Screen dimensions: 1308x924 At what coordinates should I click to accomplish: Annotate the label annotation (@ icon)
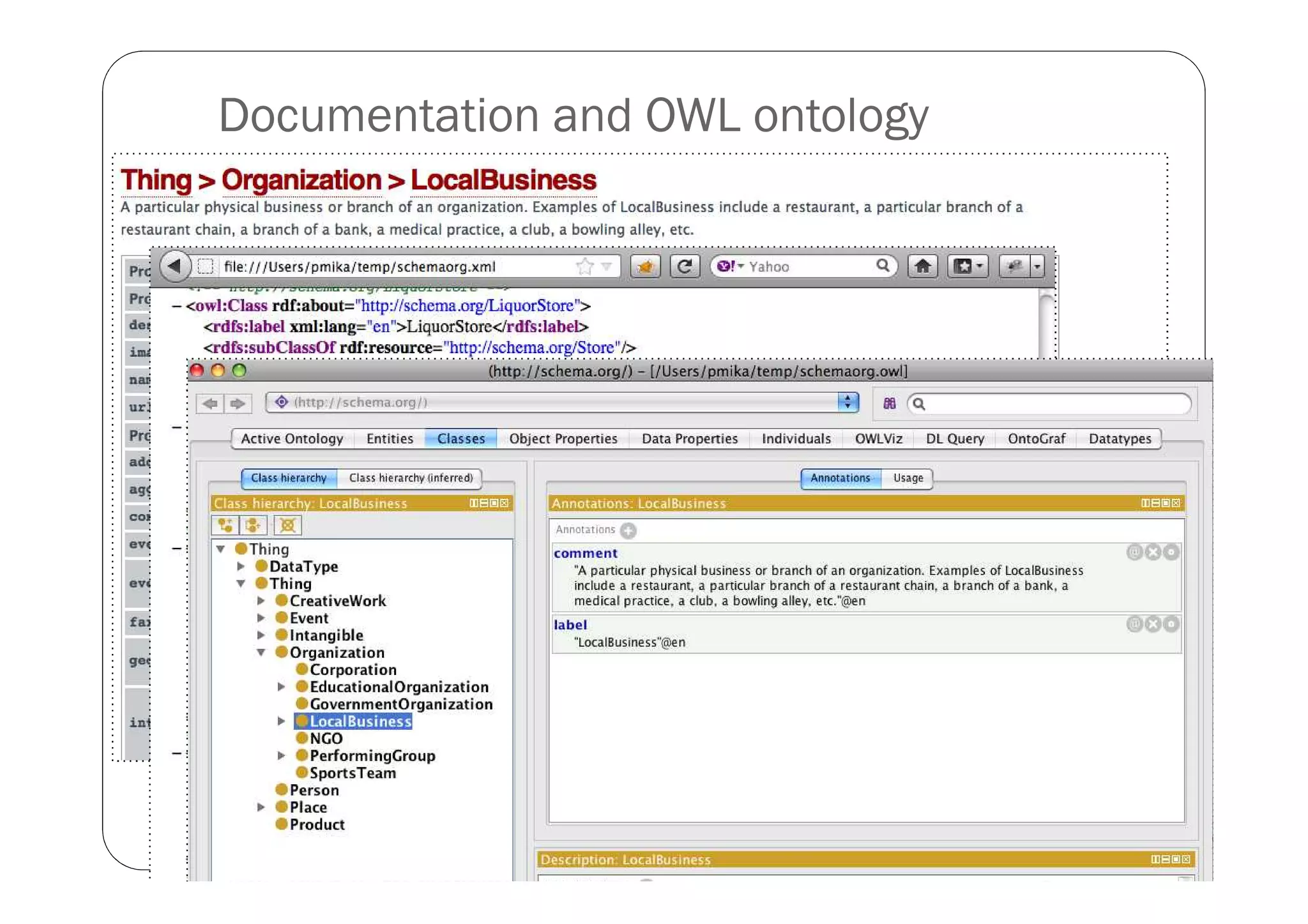pos(1134,624)
